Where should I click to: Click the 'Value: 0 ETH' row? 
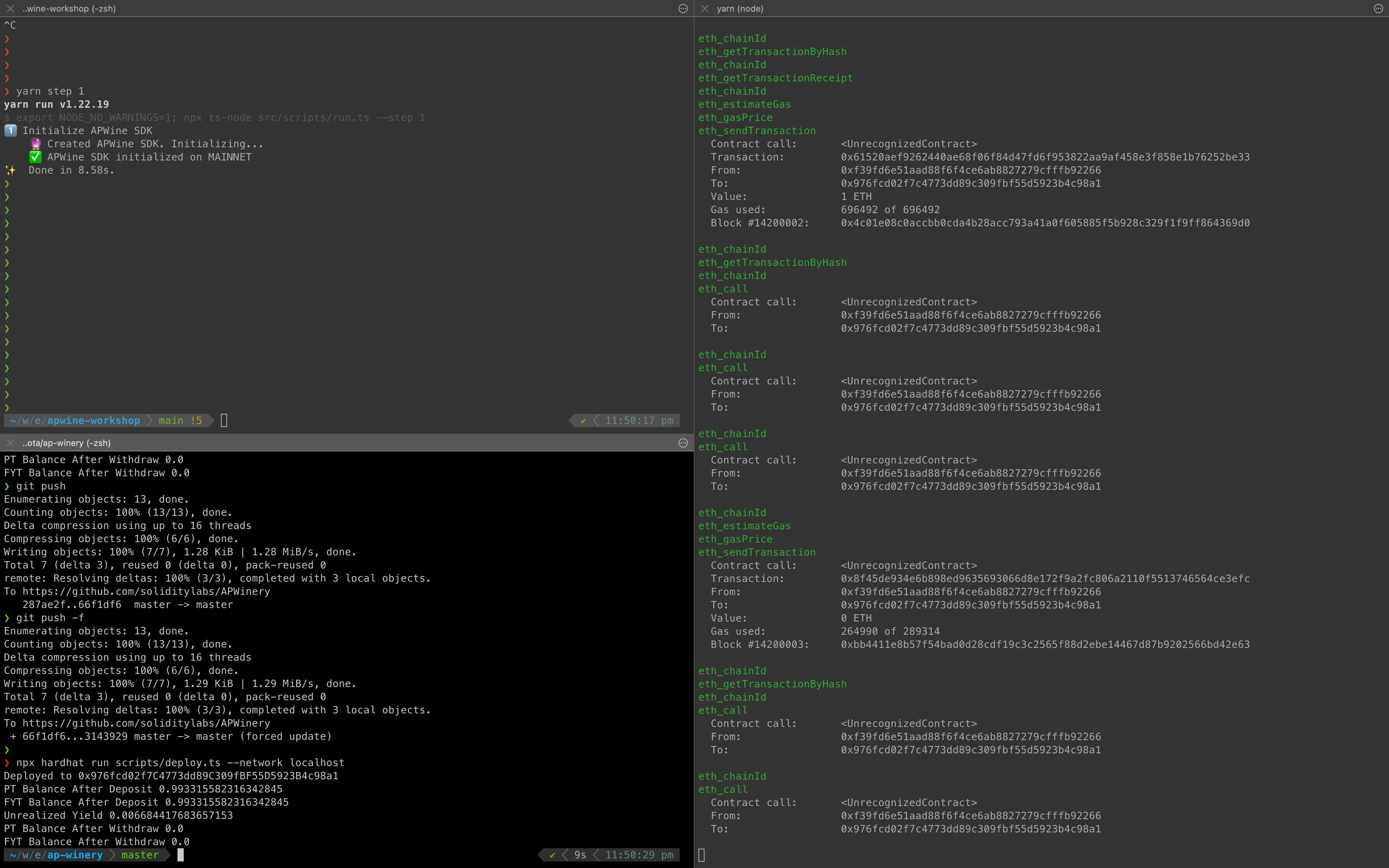791,618
